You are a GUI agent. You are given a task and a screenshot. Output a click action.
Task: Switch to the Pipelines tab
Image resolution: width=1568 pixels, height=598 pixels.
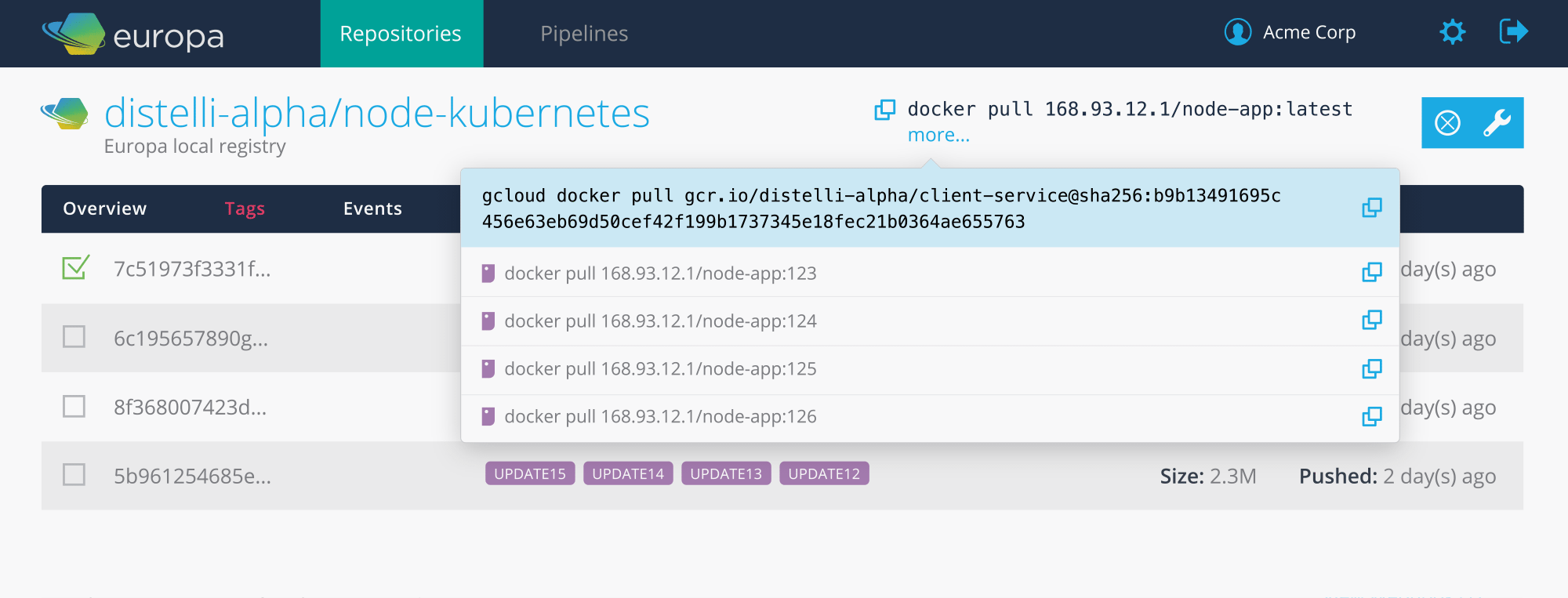click(584, 34)
